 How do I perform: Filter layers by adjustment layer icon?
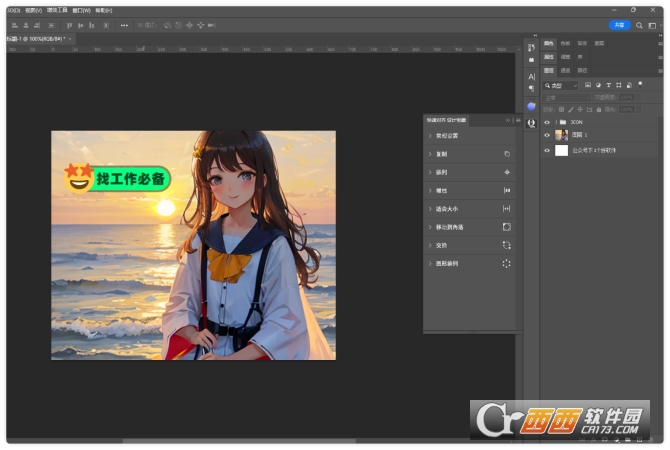pos(598,85)
